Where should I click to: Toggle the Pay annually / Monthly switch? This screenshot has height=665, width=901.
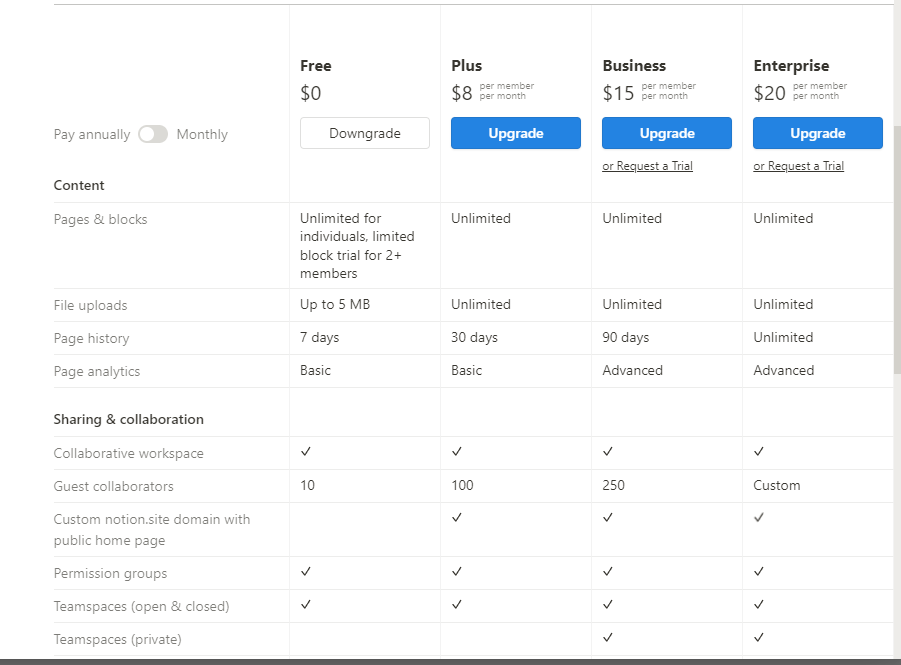(x=153, y=134)
